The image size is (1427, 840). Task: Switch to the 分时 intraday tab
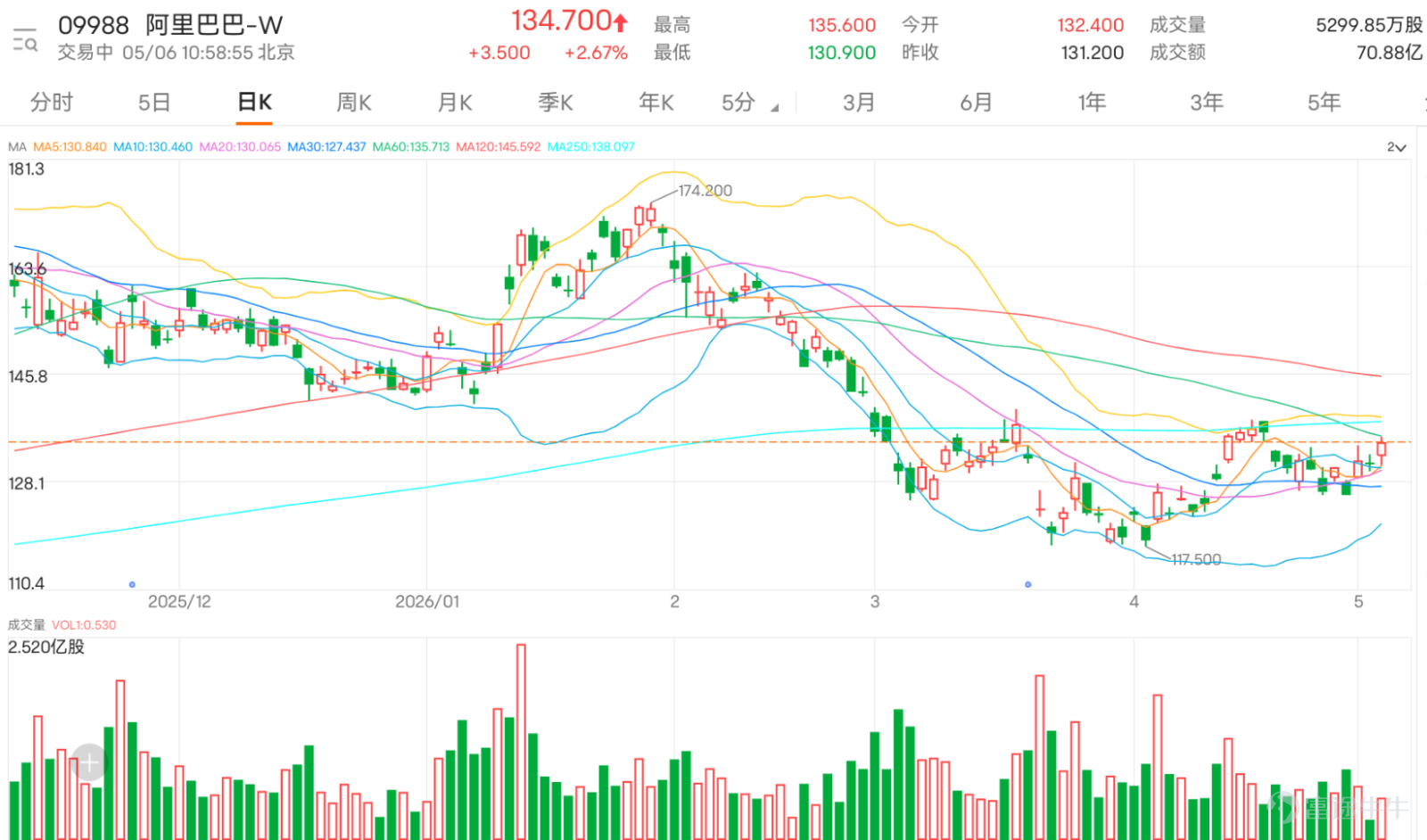(52, 103)
